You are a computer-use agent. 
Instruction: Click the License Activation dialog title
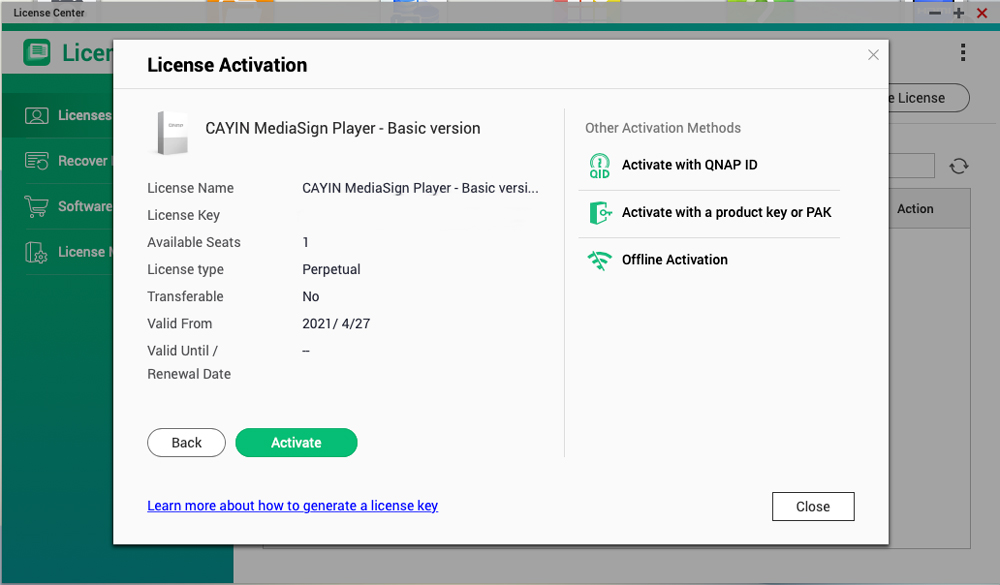coord(227,65)
